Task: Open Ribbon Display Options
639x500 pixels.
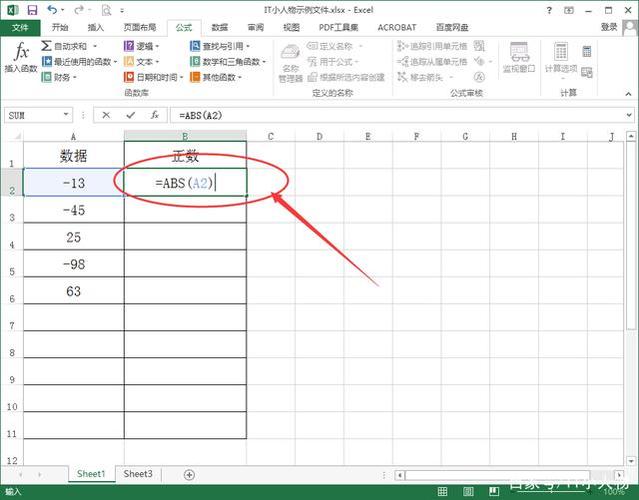Action: click(569, 11)
